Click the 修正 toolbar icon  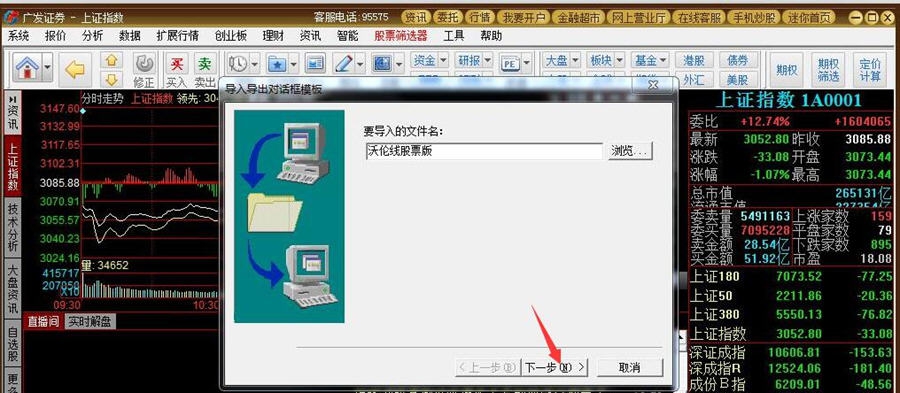click(144, 69)
